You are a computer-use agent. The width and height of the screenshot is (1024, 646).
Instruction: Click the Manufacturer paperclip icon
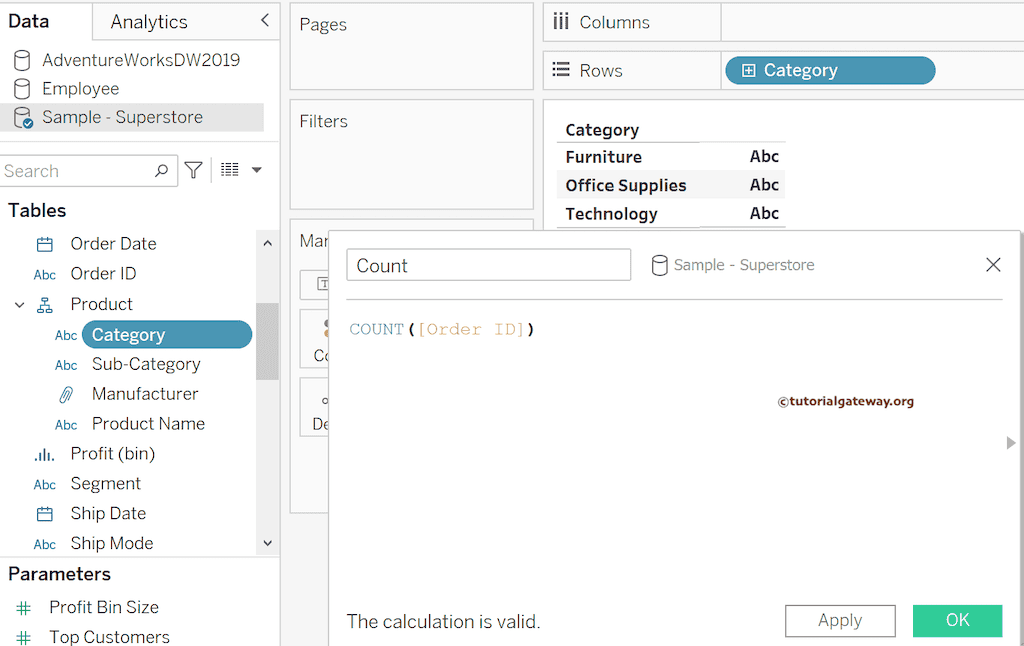point(66,394)
